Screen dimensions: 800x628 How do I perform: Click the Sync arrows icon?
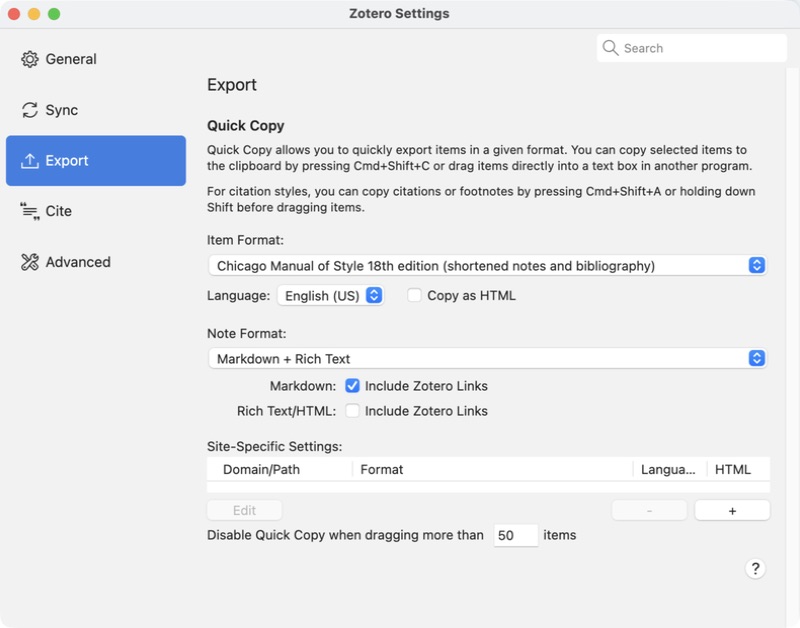[30, 110]
